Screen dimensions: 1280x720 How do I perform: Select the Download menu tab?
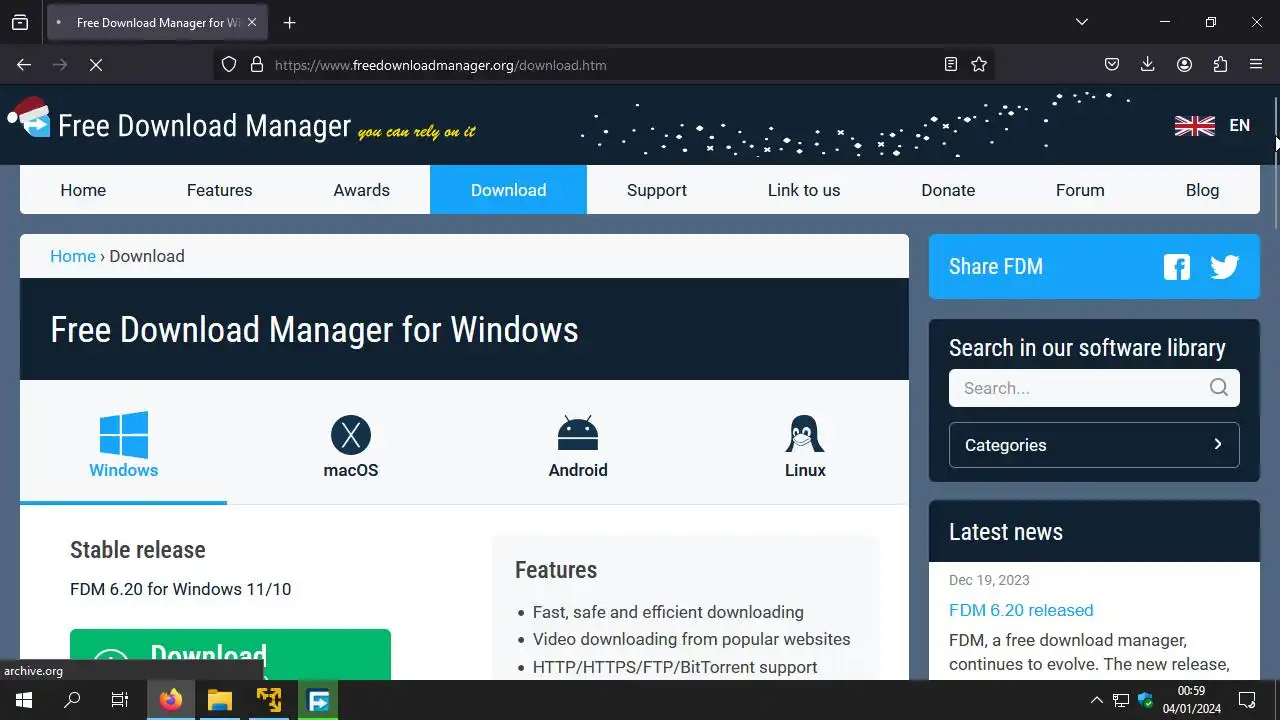pyautogui.click(x=508, y=190)
